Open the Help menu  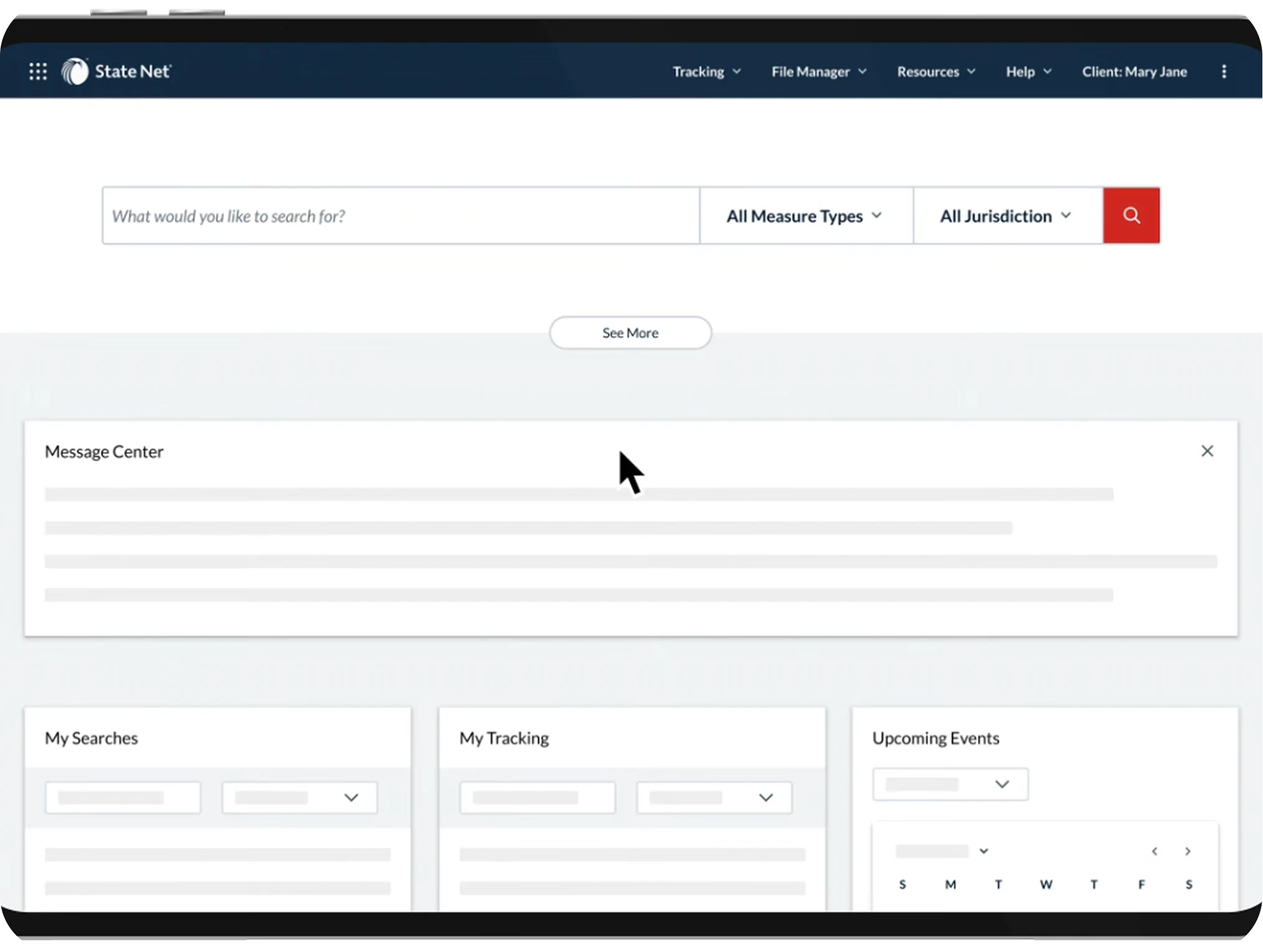[x=1028, y=72]
